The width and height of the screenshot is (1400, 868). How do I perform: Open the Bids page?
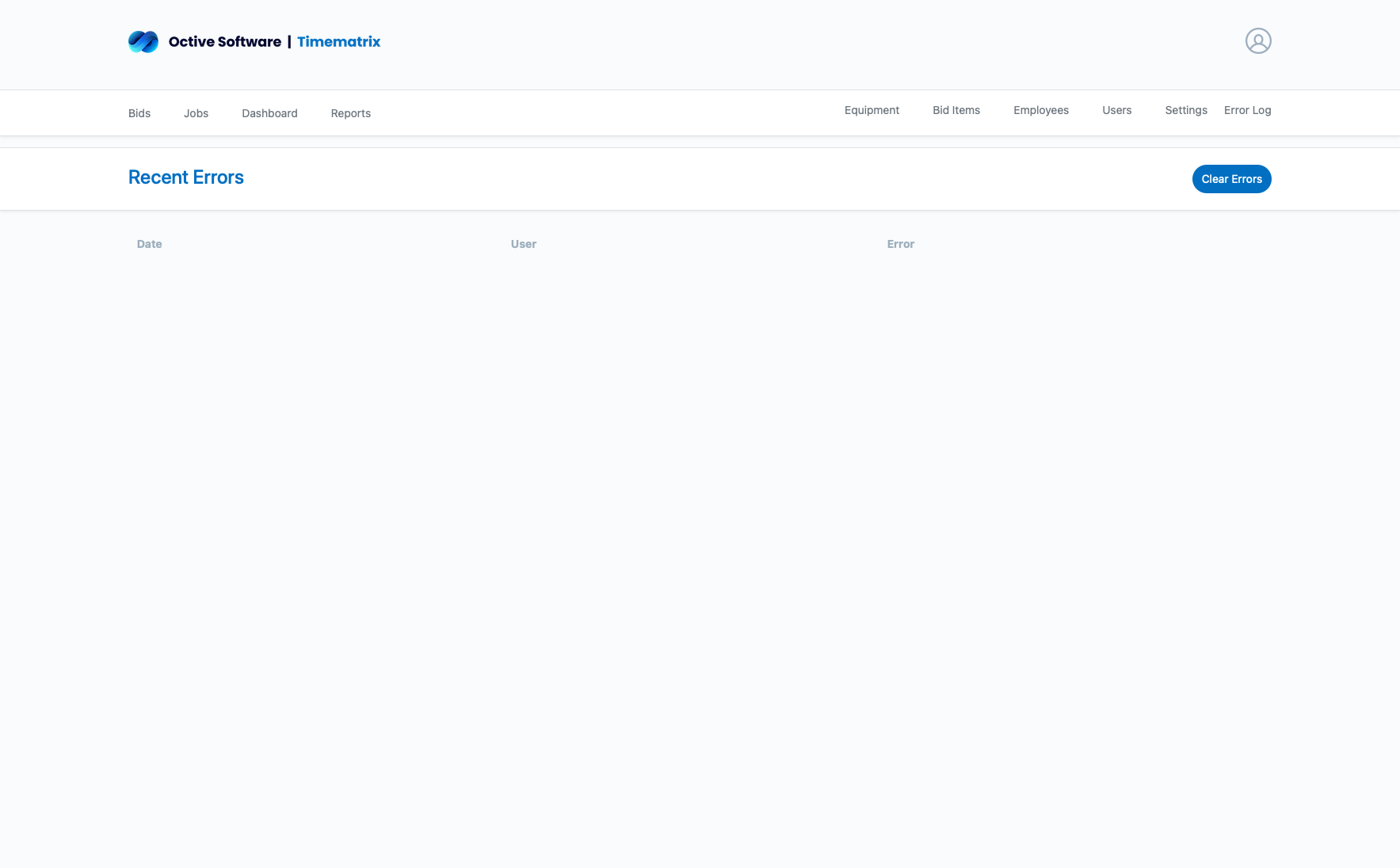click(x=139, y=113)
